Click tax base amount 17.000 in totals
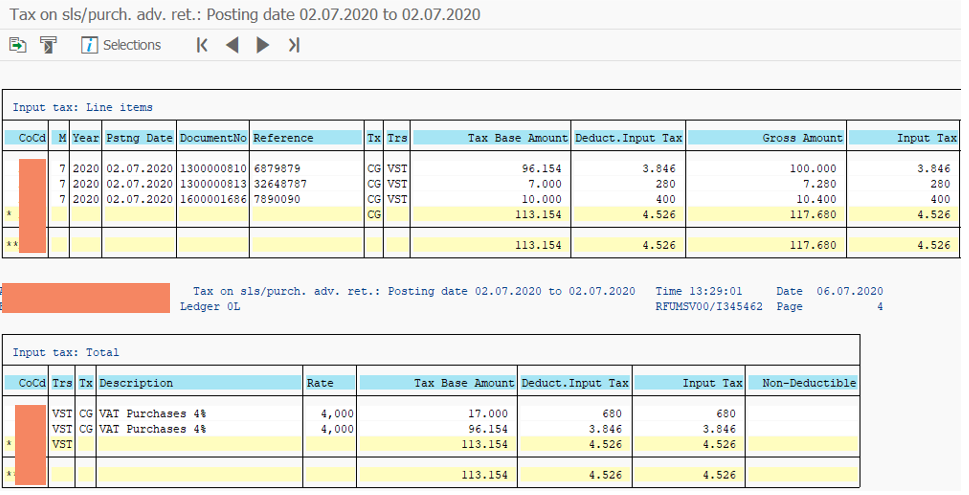This screenshot has height=495, width=969. [x=488, y=413]
